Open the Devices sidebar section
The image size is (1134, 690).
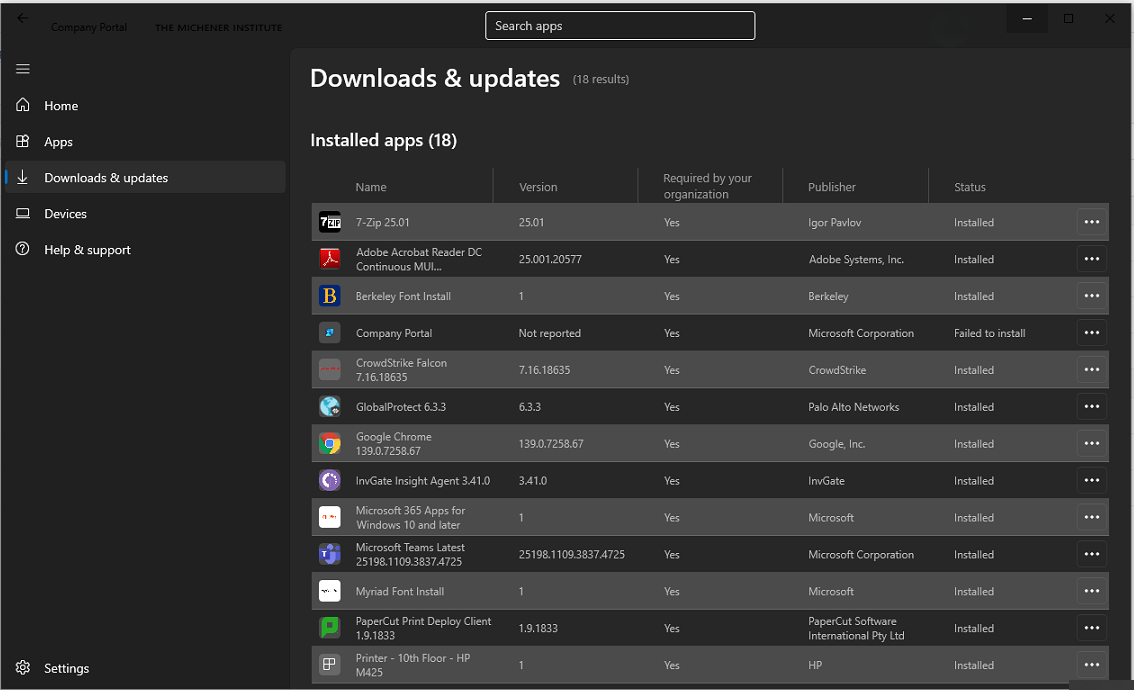click(65, 214)
